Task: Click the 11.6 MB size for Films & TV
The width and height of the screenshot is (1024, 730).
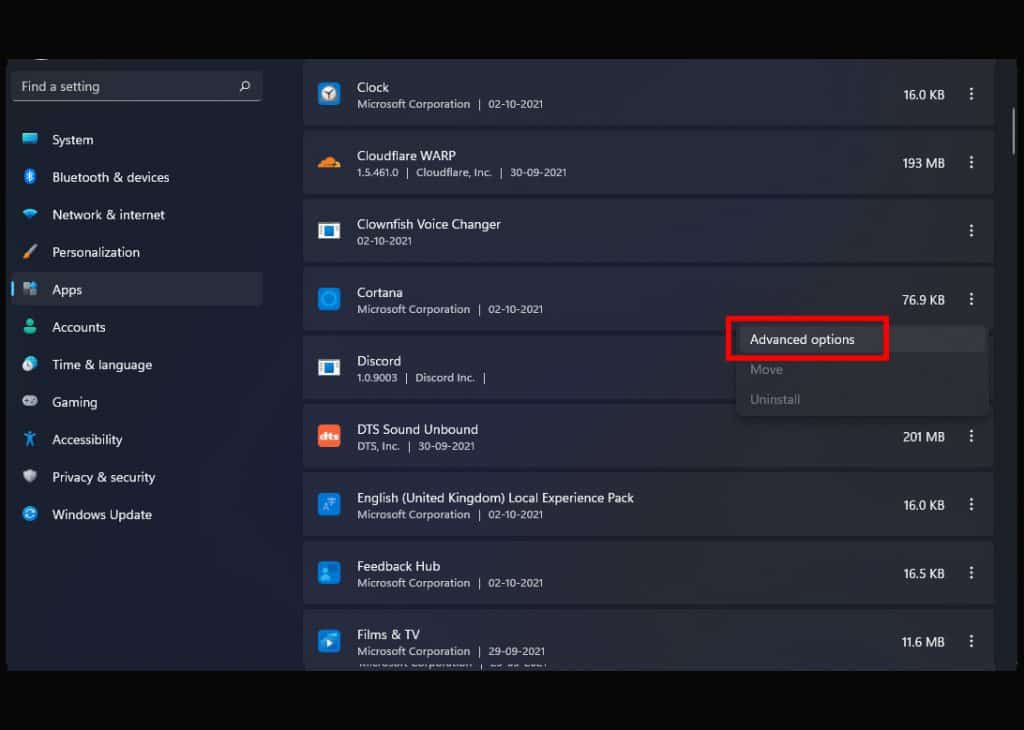Action: point(923,642)
